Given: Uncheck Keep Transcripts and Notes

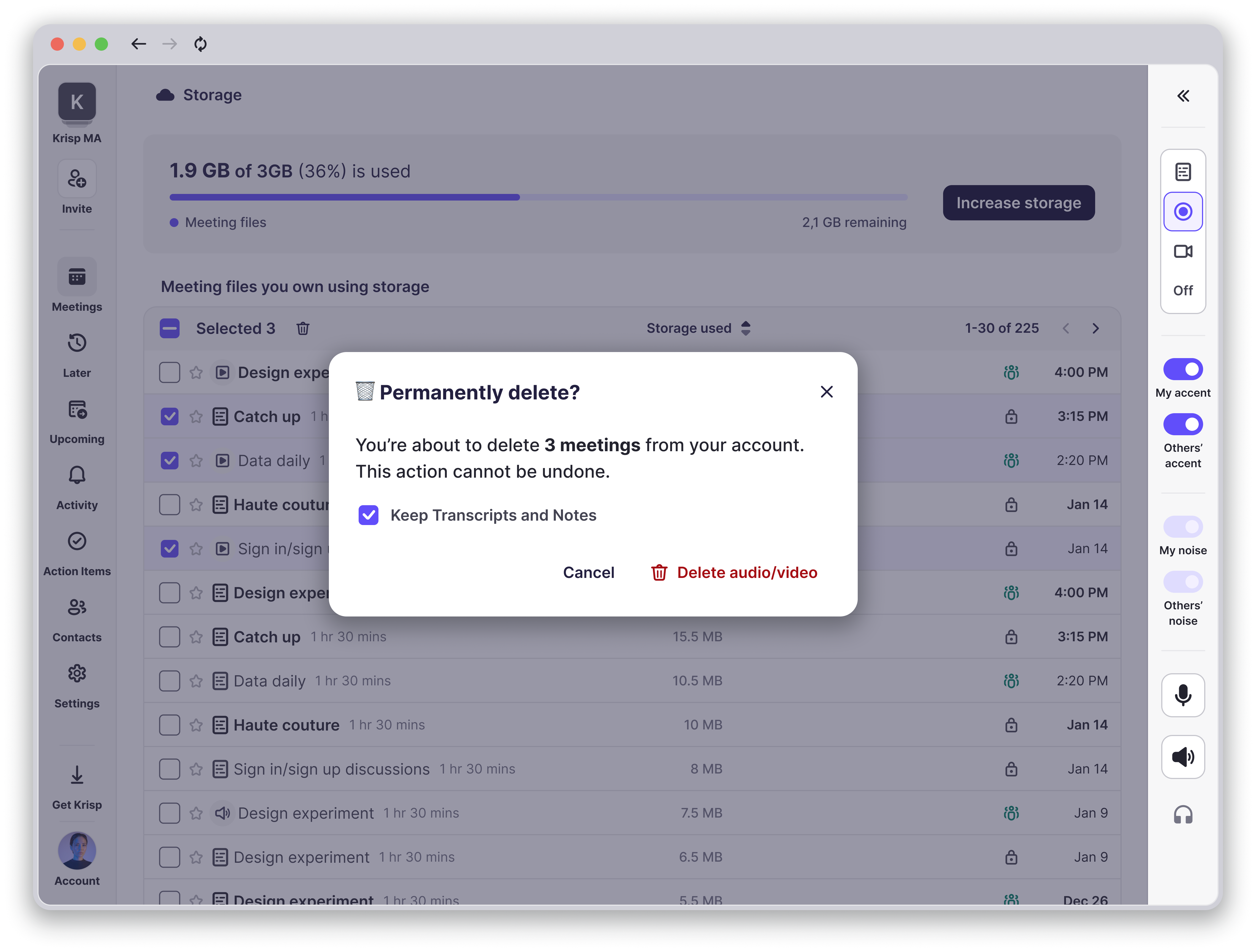Looking at the screenshot, I should tap(369, 515).
